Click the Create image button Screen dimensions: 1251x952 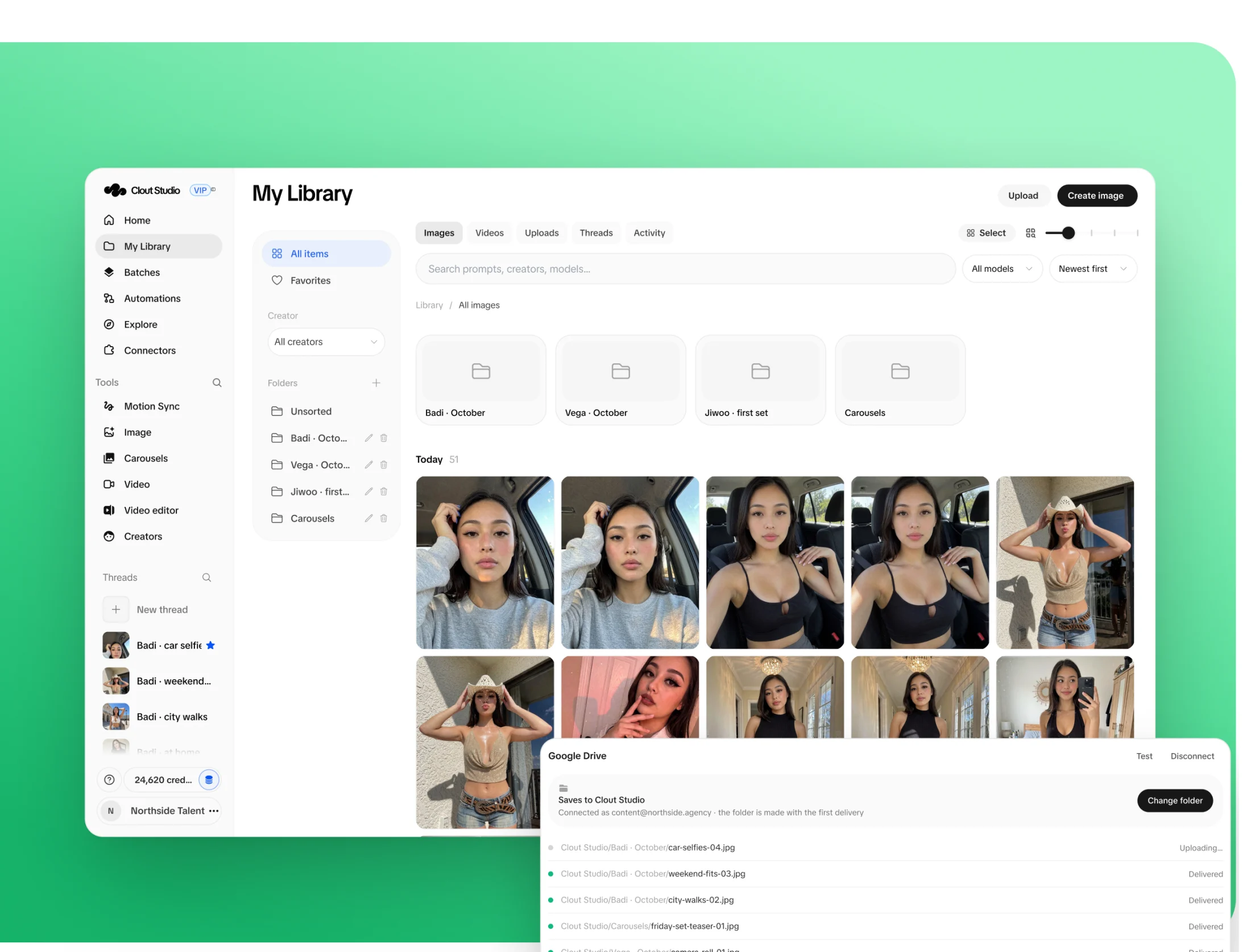tap(1096, 196)
